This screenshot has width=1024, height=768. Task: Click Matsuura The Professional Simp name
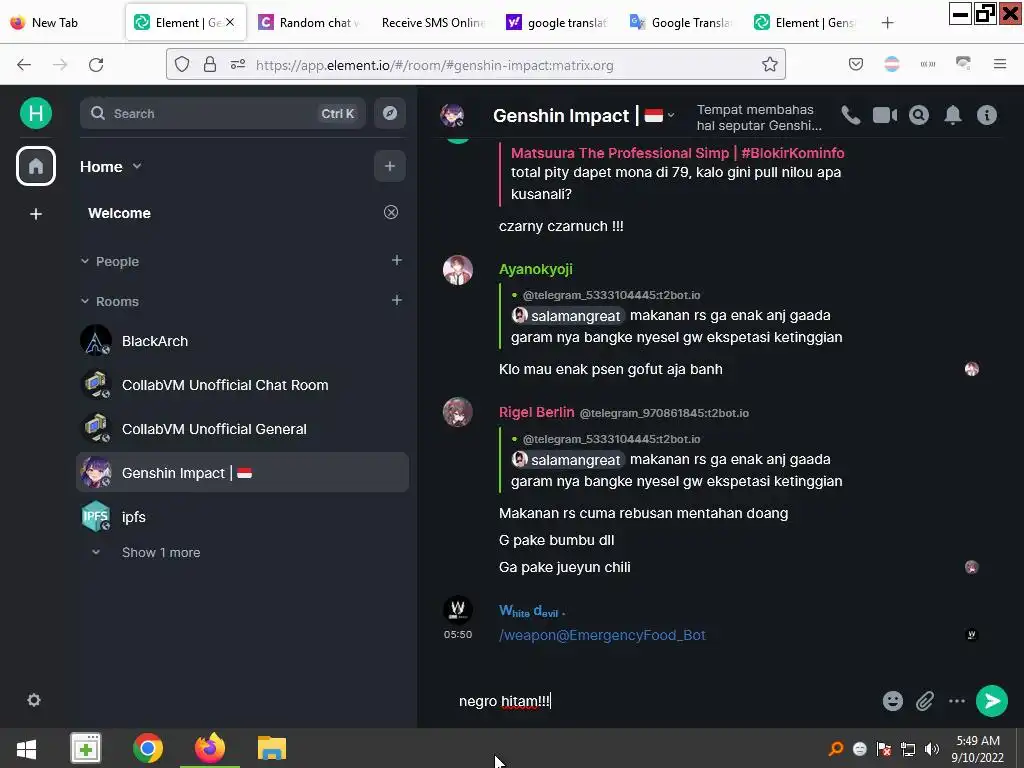(x=677, y=153)
